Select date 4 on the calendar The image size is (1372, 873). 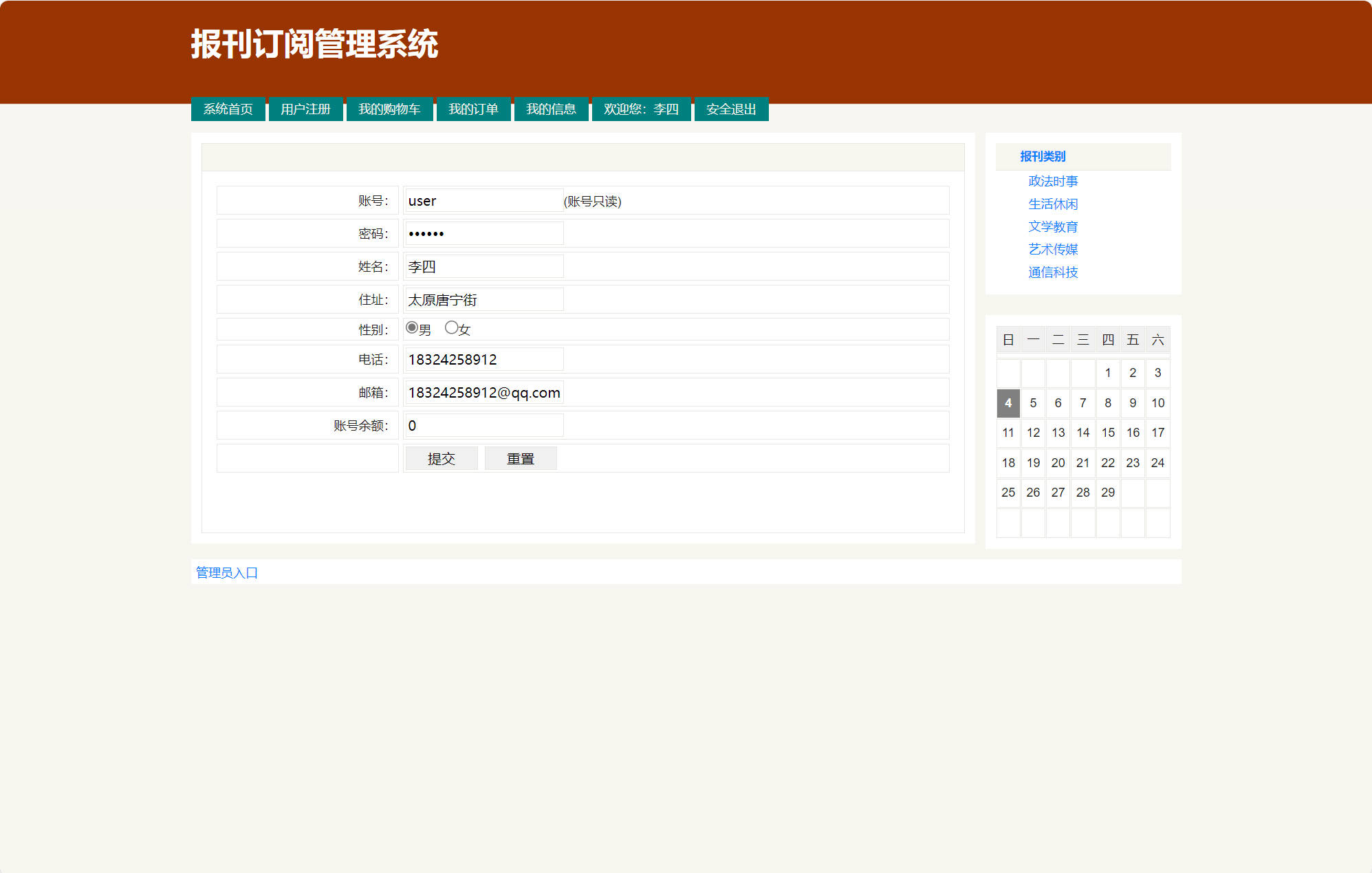(x=1008, y=403)
